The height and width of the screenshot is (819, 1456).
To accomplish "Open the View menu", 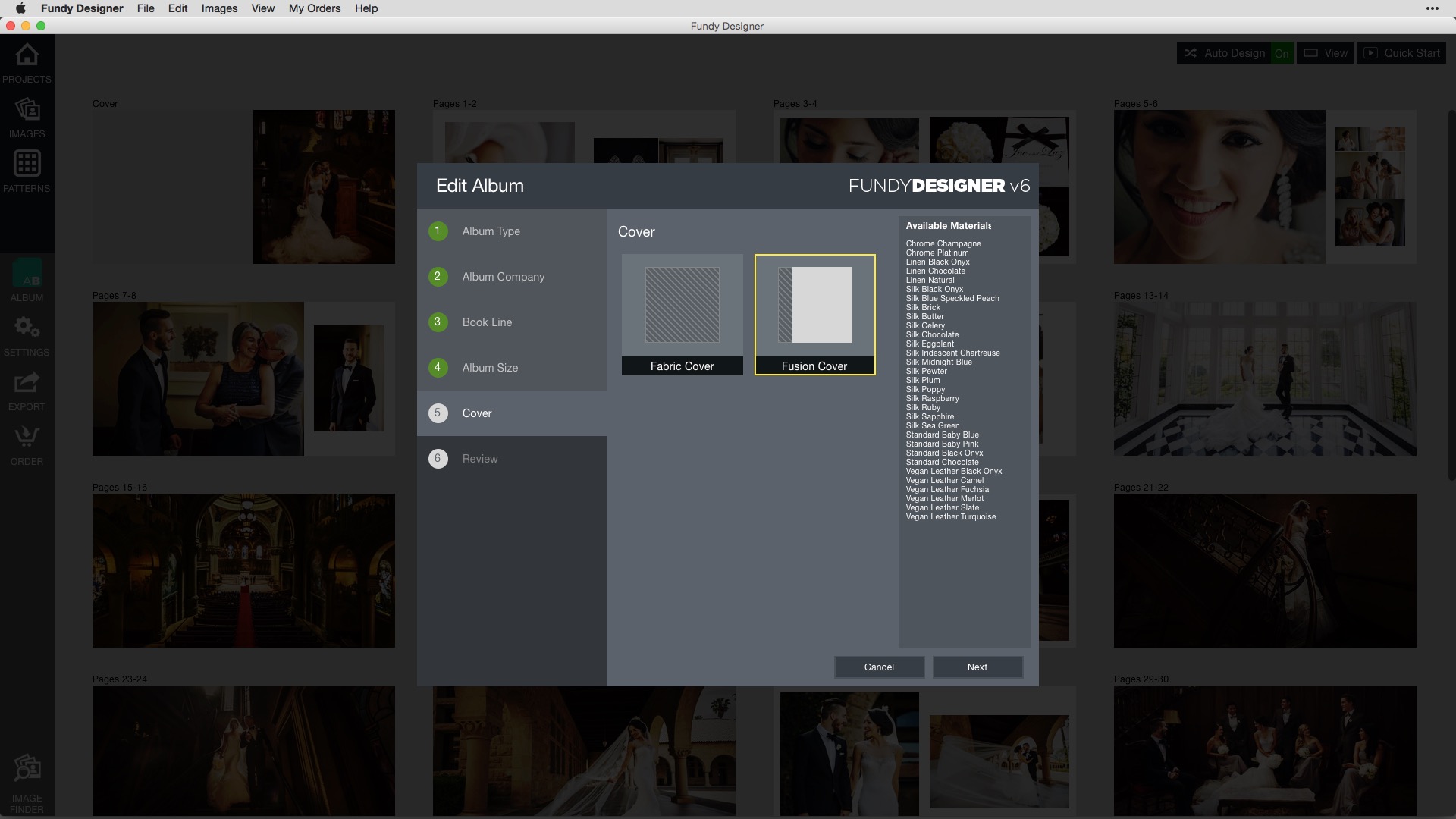I will (x=263, y=8).
